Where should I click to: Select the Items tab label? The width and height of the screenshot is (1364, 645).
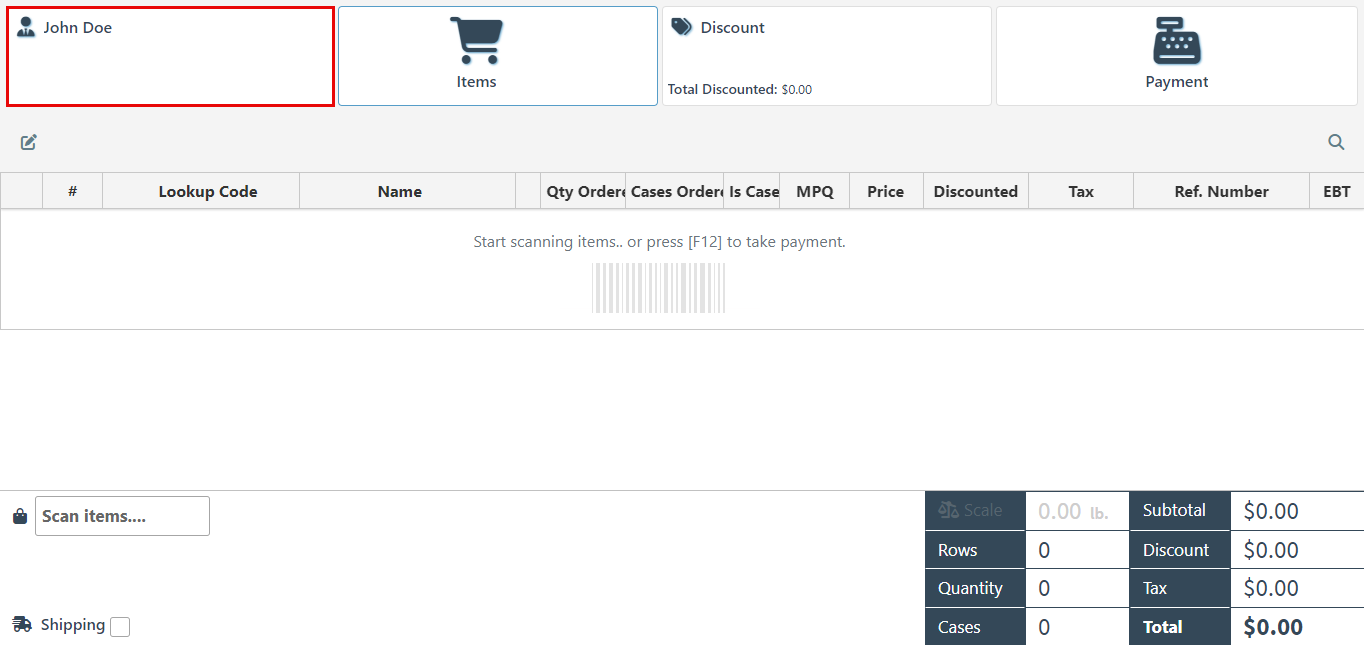[x=476, y=82]
